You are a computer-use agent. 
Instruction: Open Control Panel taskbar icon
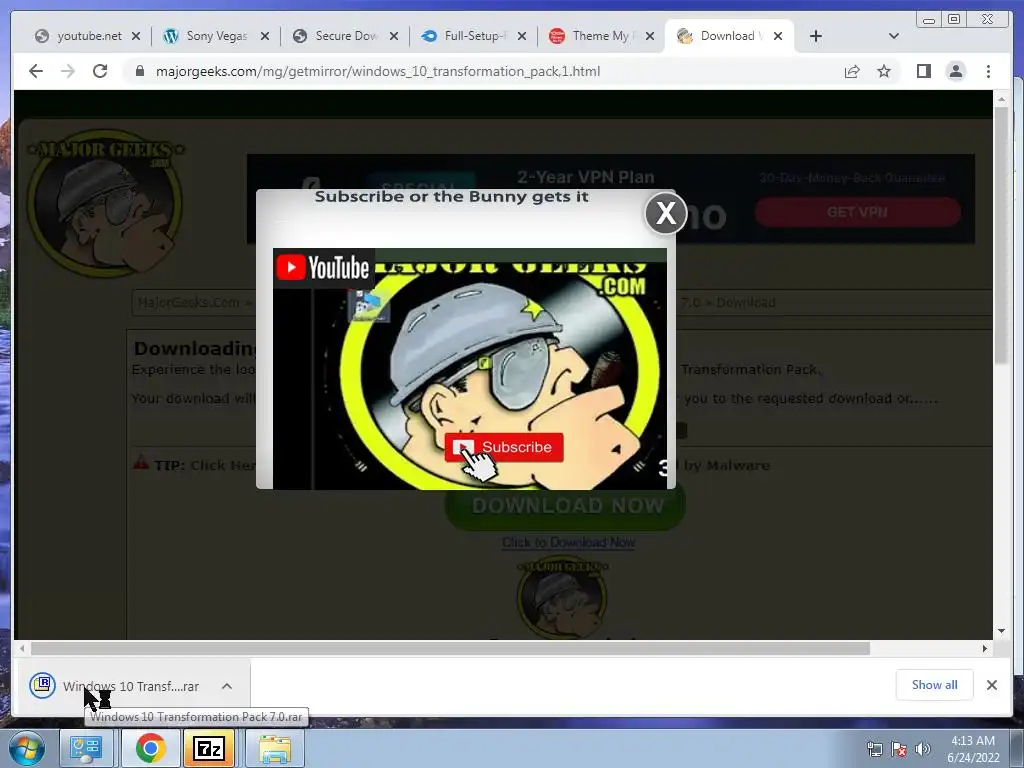[x=87, y=748]
